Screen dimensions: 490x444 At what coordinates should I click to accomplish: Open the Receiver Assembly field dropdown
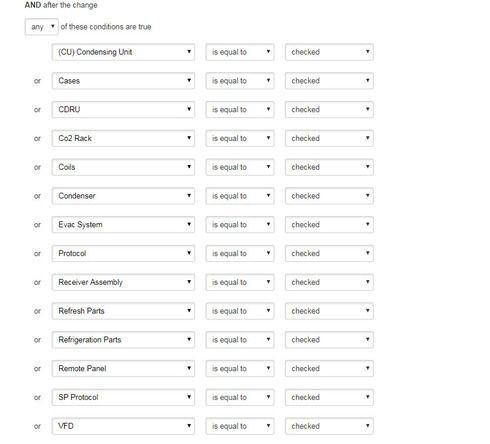(123, 282)
